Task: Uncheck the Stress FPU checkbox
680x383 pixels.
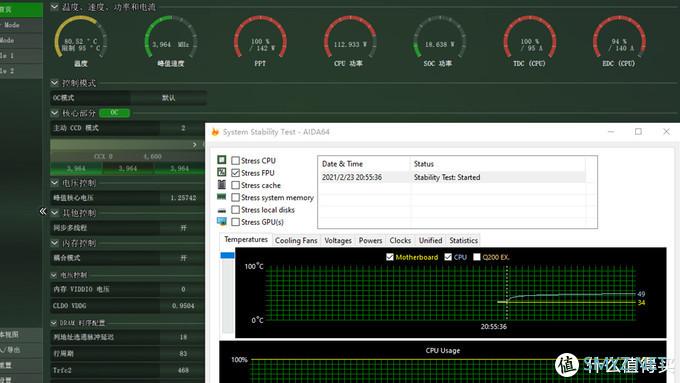Action: coord(235,173)
